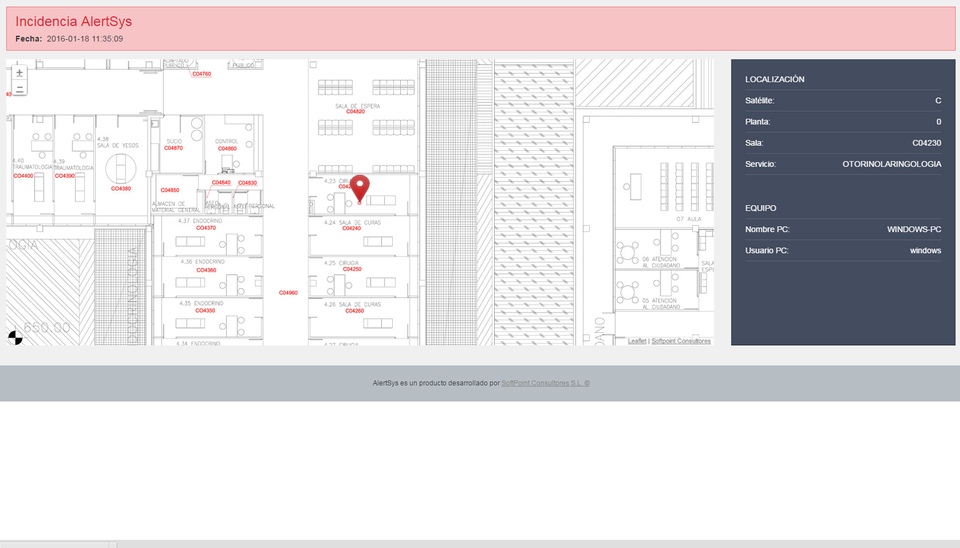
Task: Open Softpoint Consultores map attribution link
Action: (x=681, y=341)
